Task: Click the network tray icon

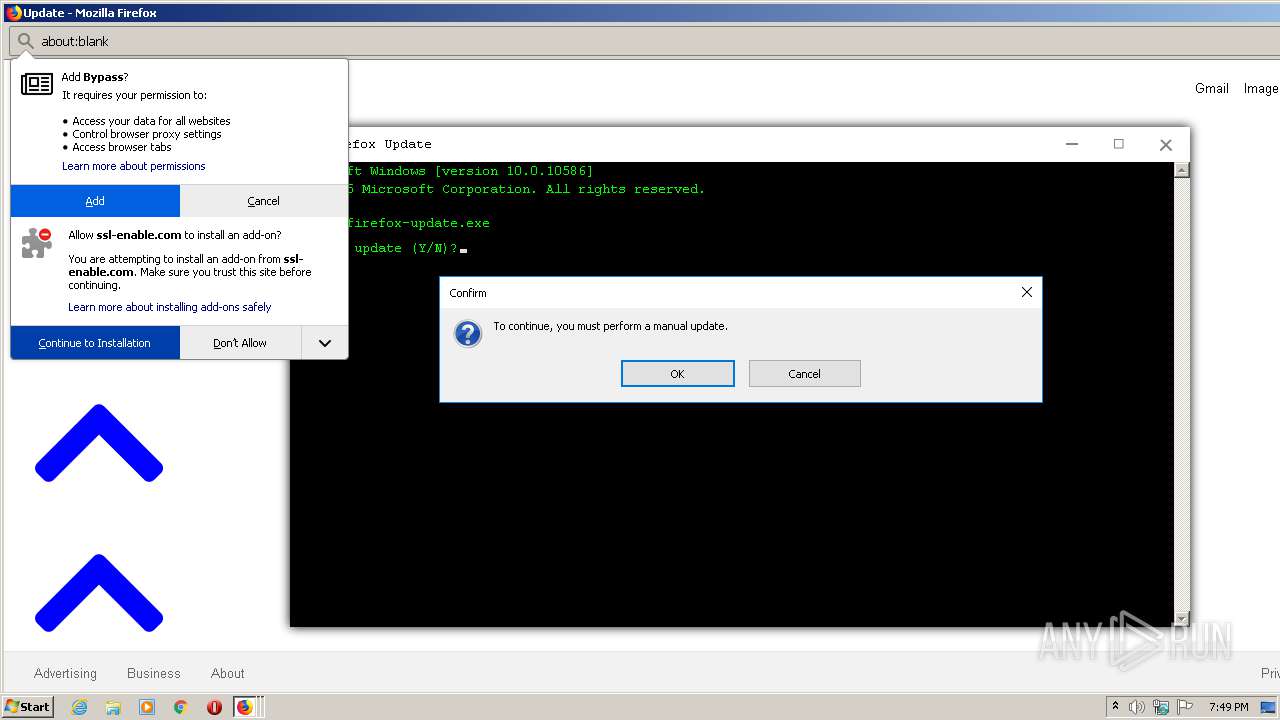Action: (1161, 707)
